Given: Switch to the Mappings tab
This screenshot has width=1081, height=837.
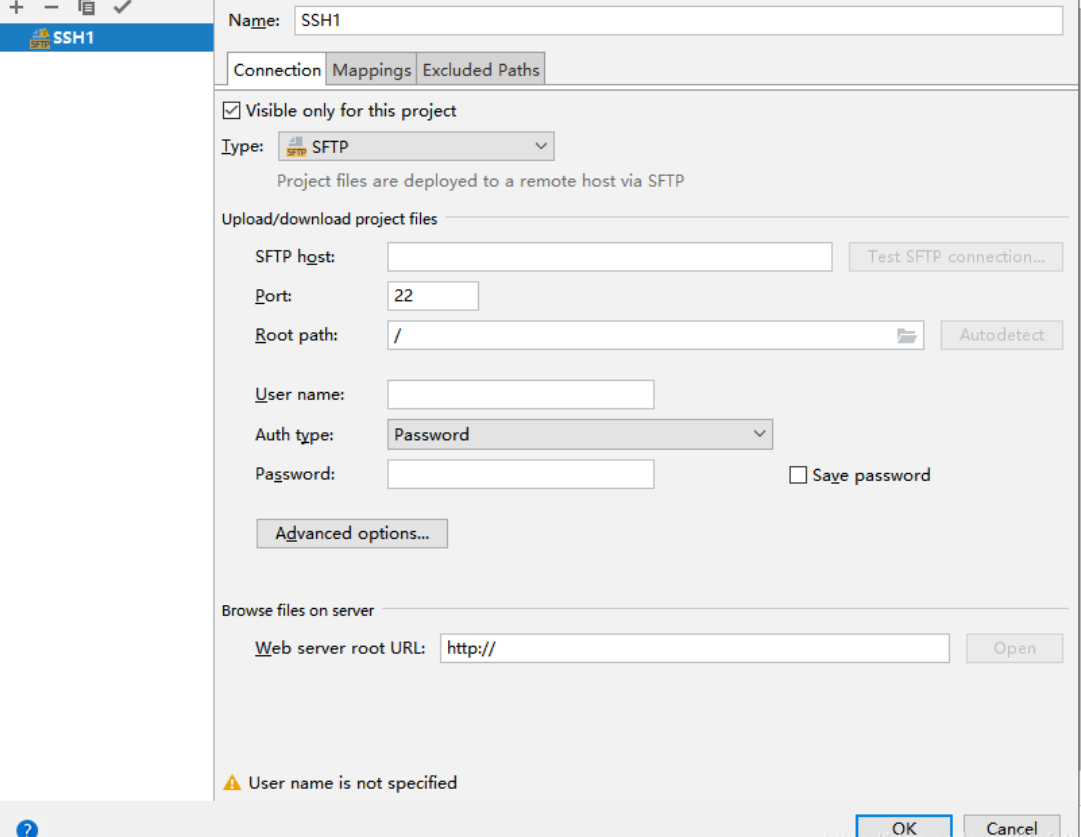Looking at the screenshot, I should [x=371, y=70].
